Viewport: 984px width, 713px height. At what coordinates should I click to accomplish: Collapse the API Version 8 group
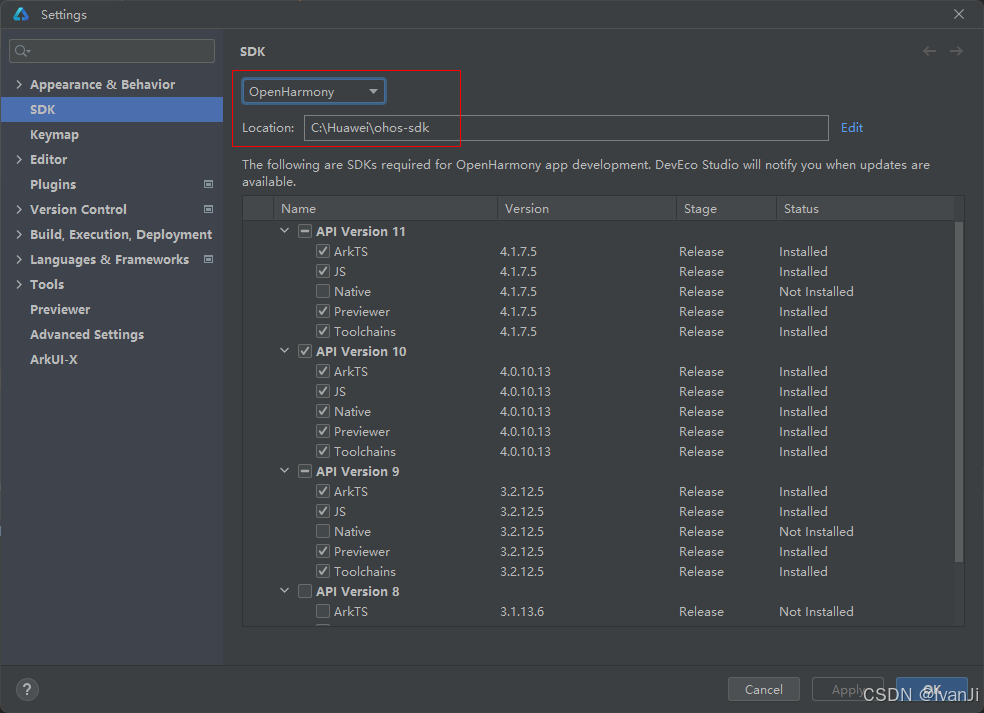click(284, 591)
